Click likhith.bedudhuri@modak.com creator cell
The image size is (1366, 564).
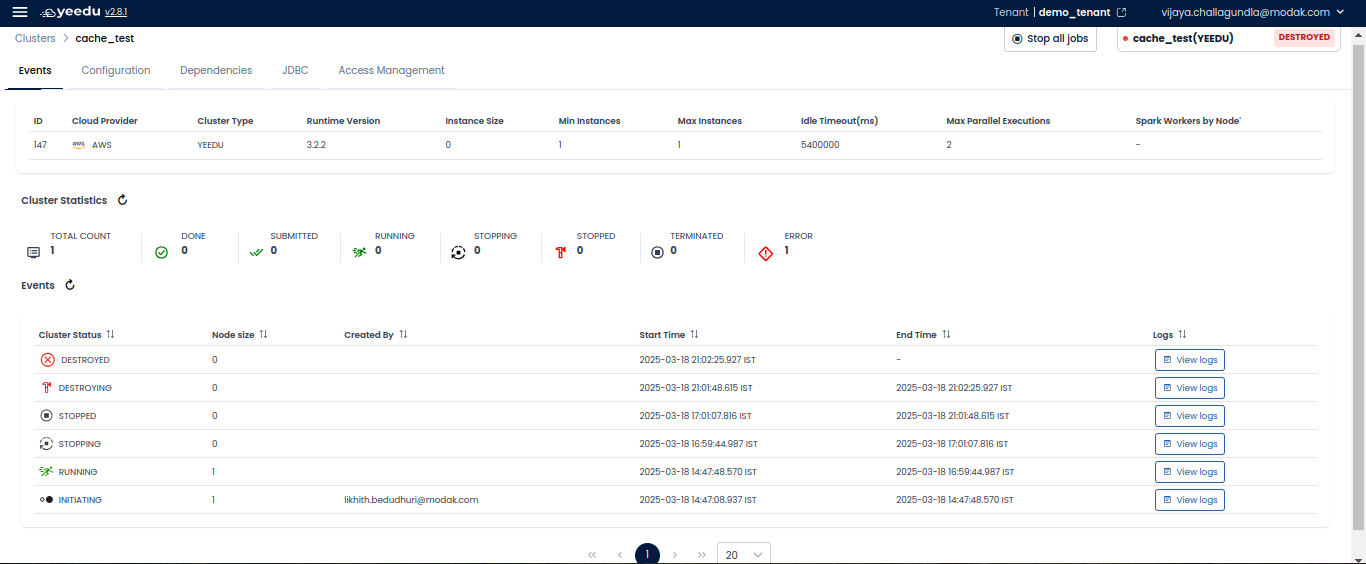(411, 500)
